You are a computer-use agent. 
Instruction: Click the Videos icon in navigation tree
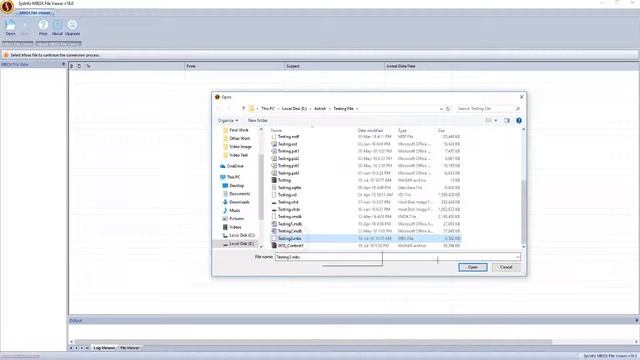click(225, 227)
